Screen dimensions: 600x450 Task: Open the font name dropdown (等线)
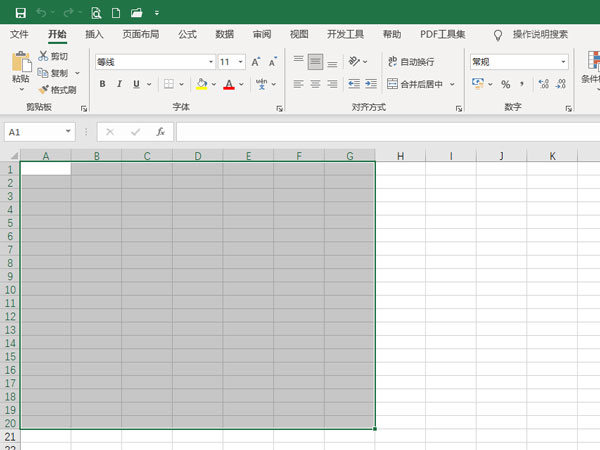point(210,62)
